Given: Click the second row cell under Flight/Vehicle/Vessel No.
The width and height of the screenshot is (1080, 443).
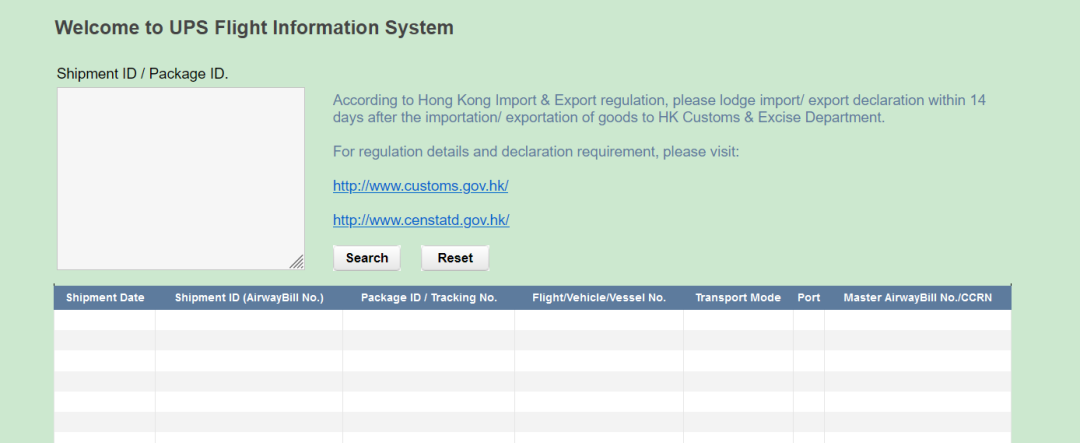Looking at the screenshot, I should pos(599,340).
